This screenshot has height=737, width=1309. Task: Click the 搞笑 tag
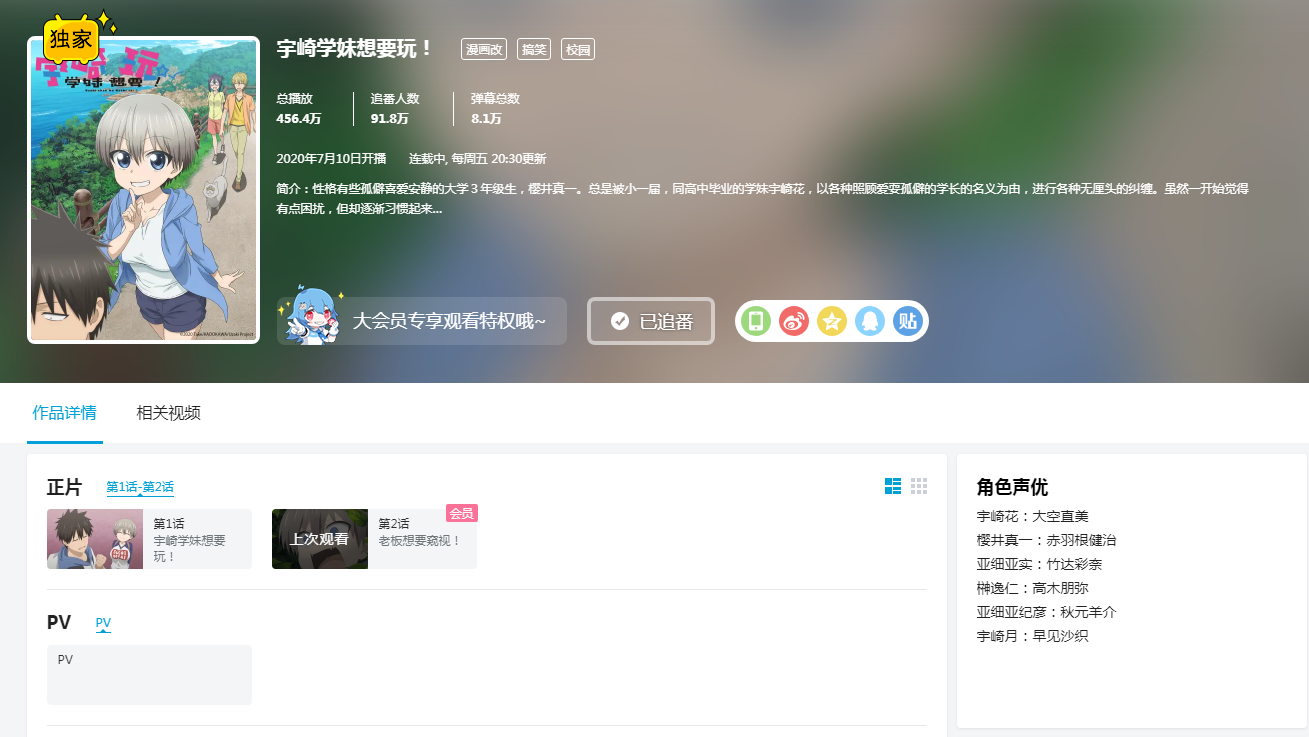click(534, 49)
